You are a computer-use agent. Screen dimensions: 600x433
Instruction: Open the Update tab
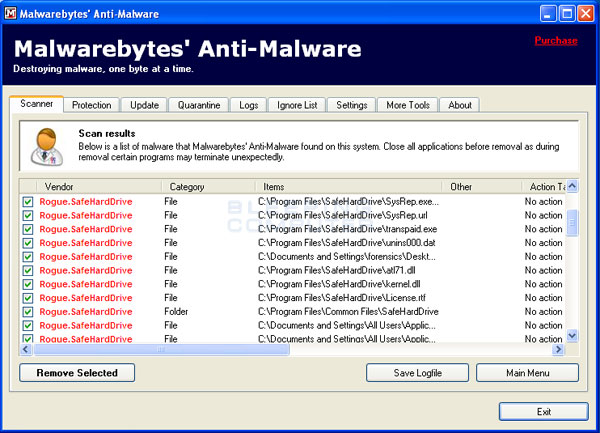tap(144, 105)
